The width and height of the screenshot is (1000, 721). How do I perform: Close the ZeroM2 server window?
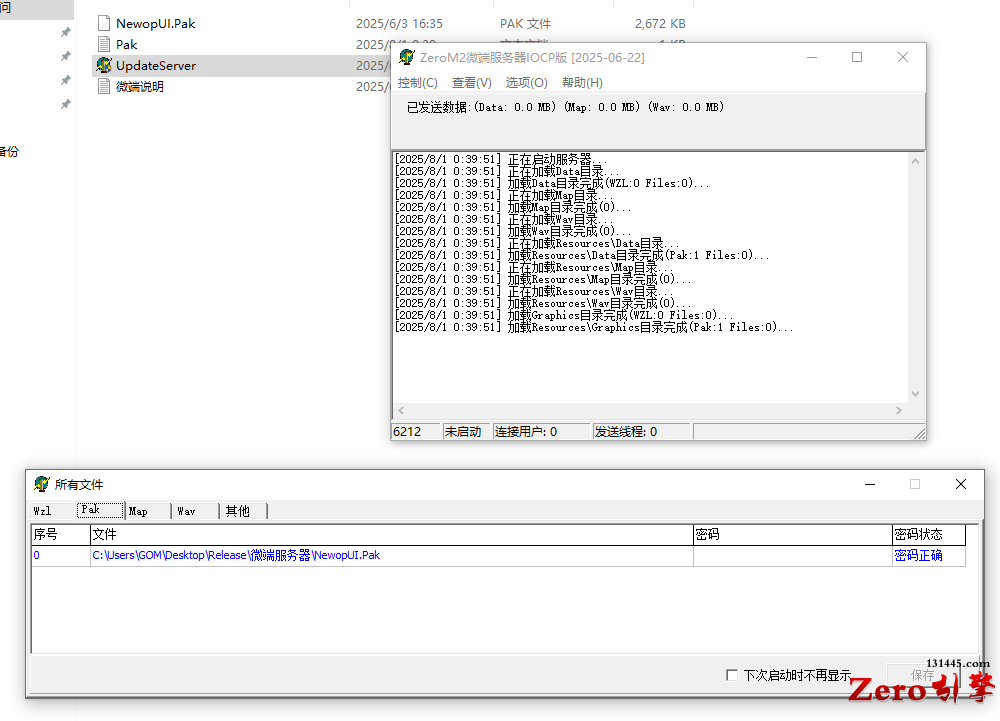[x=903, y=57]
